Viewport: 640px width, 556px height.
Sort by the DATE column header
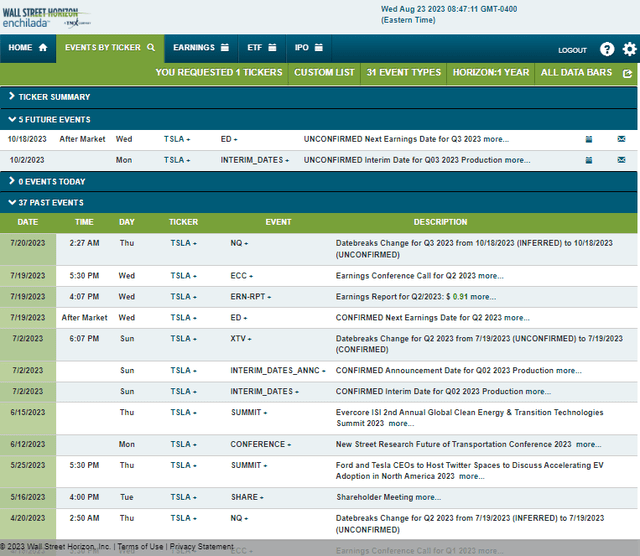pyautogui.click(x=28, y=222)
